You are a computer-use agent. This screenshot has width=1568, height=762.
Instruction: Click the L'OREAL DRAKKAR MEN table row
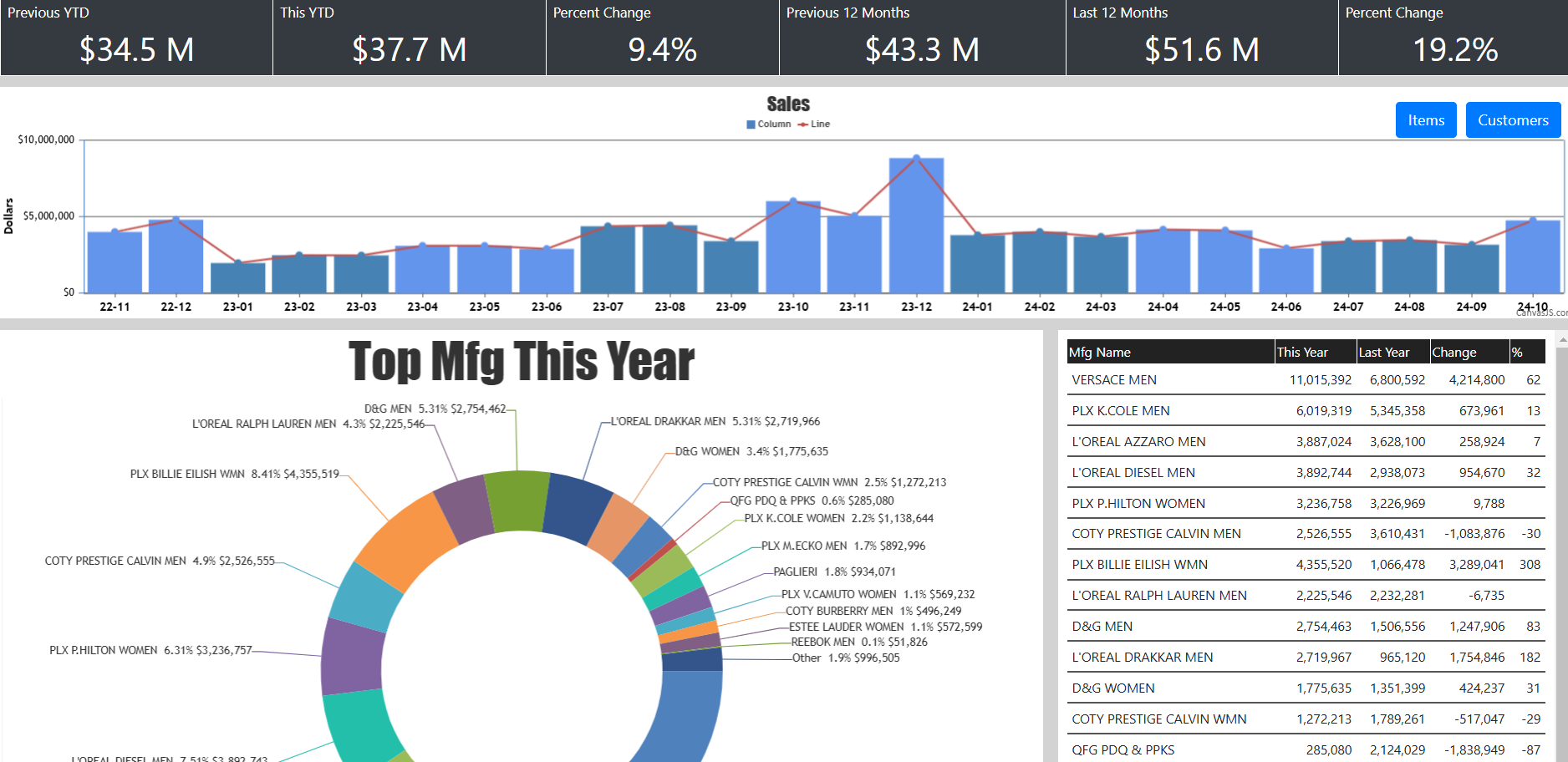[x=1304, y=658]
